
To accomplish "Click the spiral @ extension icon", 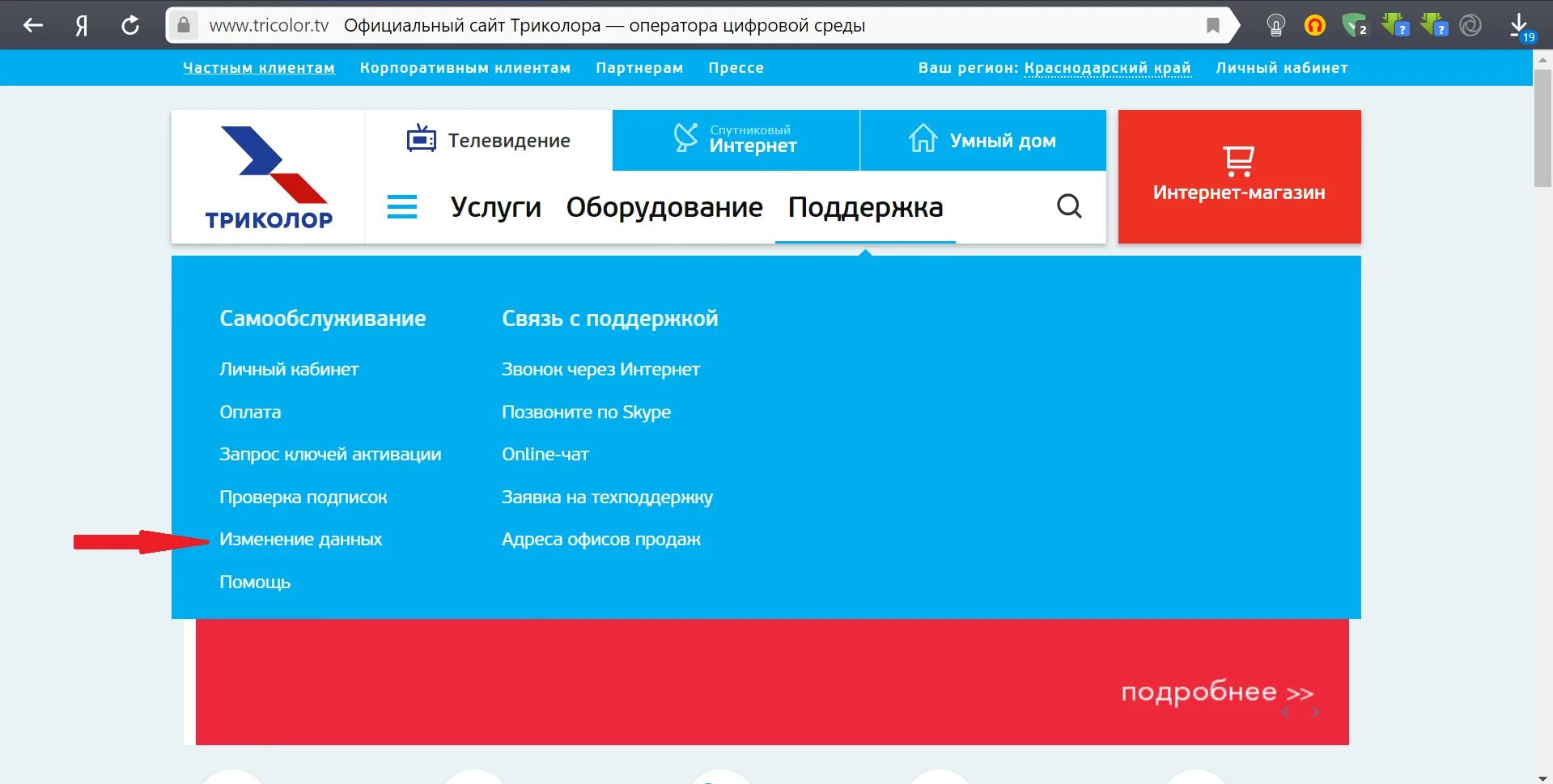I will pos(1470,26).
